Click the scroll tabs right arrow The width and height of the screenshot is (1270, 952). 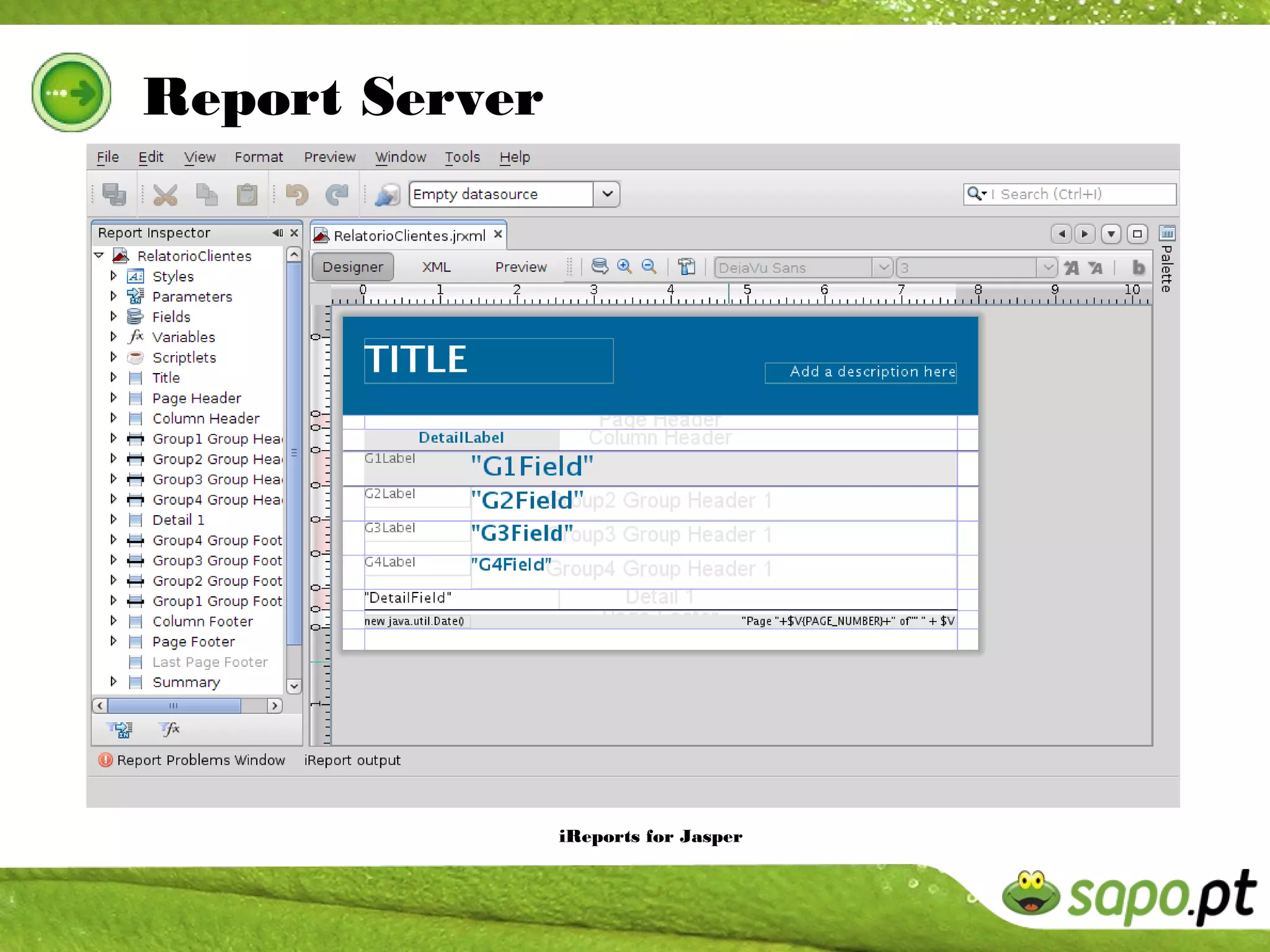(1085, 234)
